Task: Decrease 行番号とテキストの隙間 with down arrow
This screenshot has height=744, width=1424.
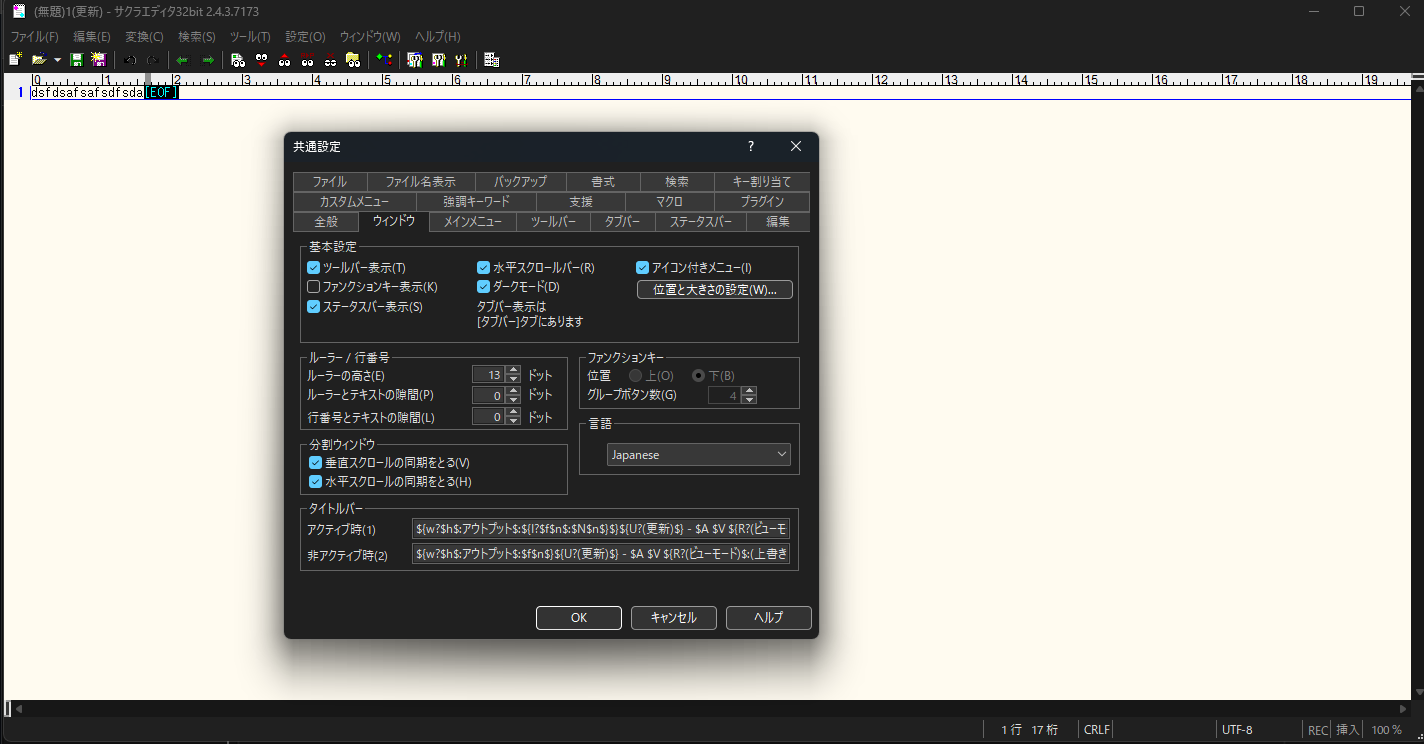Action: tap(514, 421)
